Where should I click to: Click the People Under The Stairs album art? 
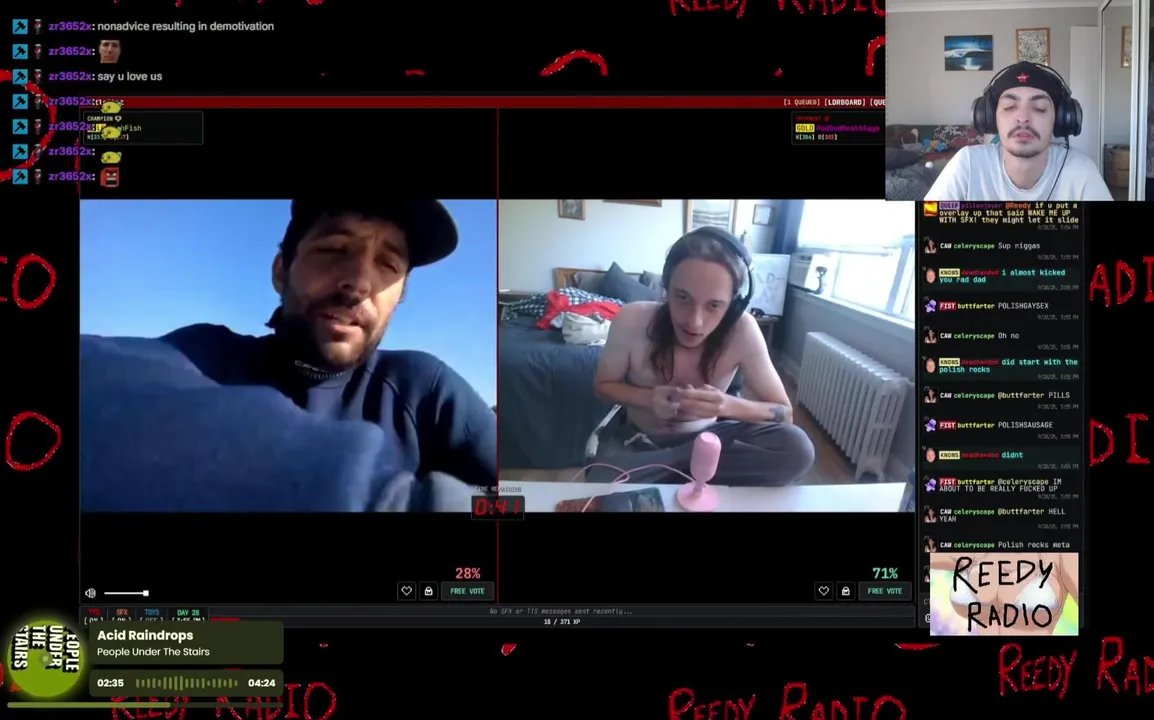(x=46, y=657)
